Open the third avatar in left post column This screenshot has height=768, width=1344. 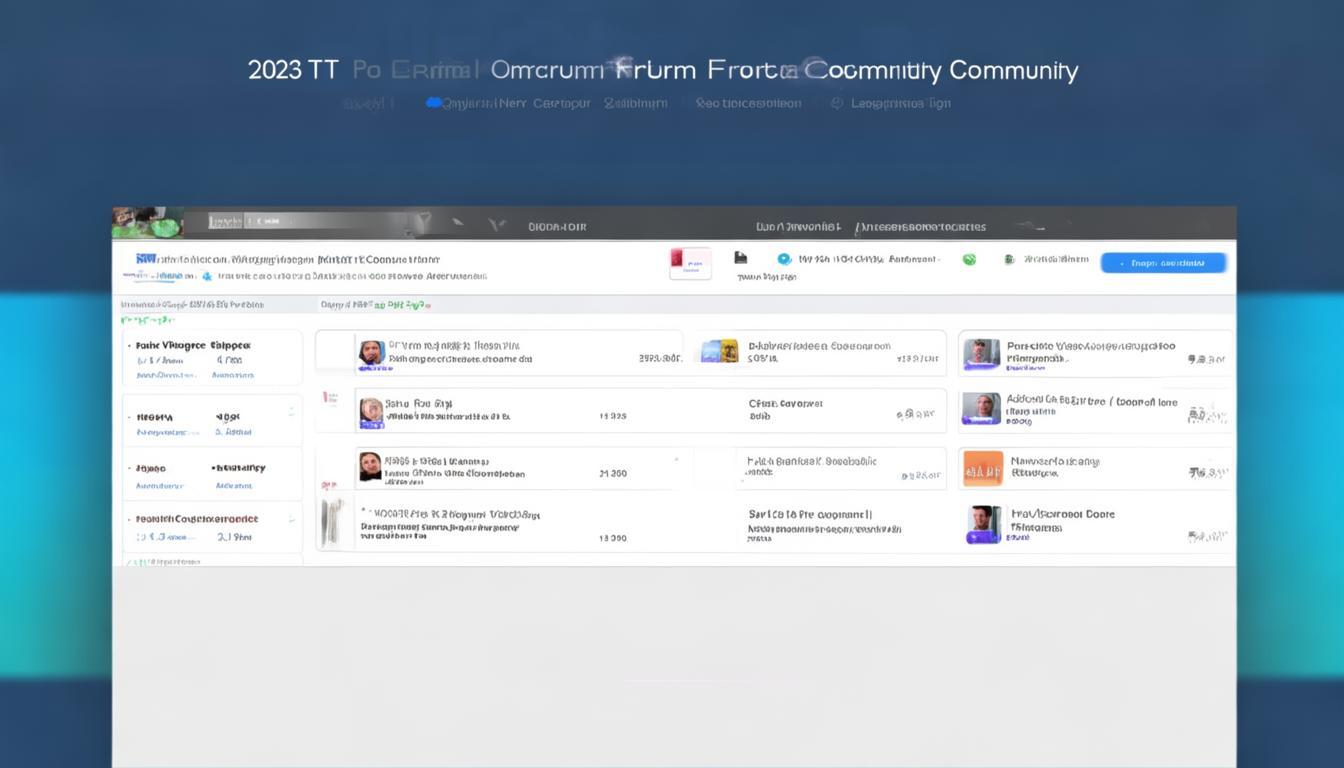pos(370,467)
